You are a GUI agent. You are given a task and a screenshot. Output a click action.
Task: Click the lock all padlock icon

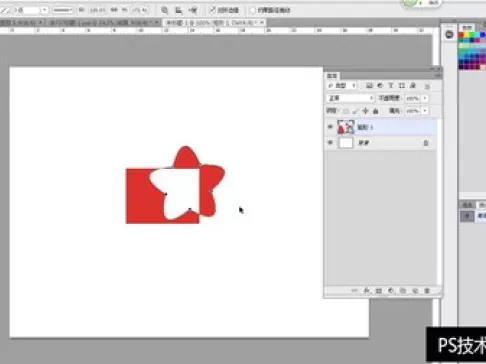point(376,111)
